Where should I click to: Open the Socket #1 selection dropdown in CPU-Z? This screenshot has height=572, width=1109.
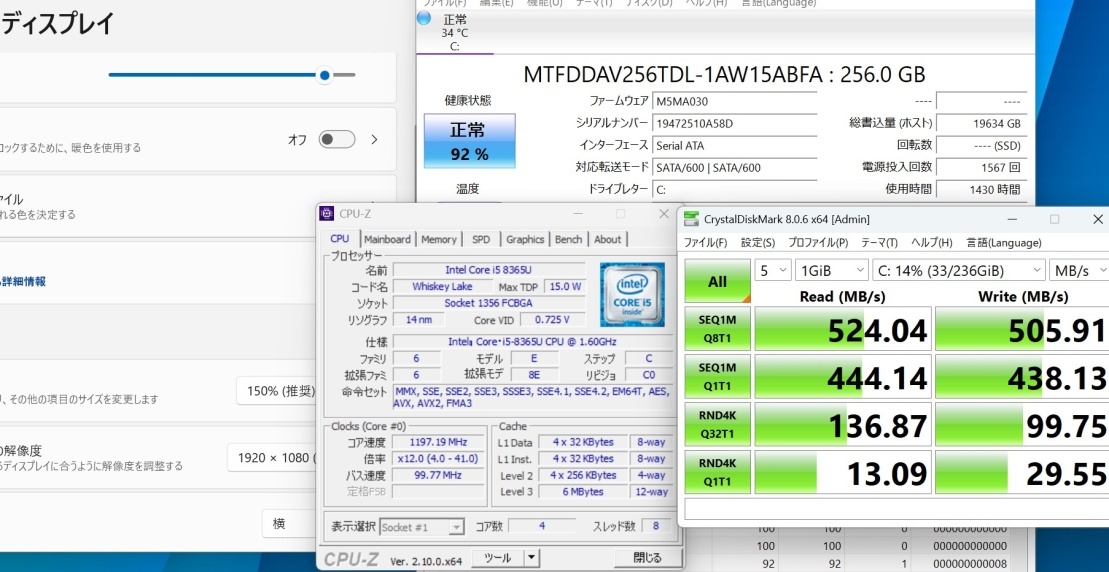(x=422, y=527)
